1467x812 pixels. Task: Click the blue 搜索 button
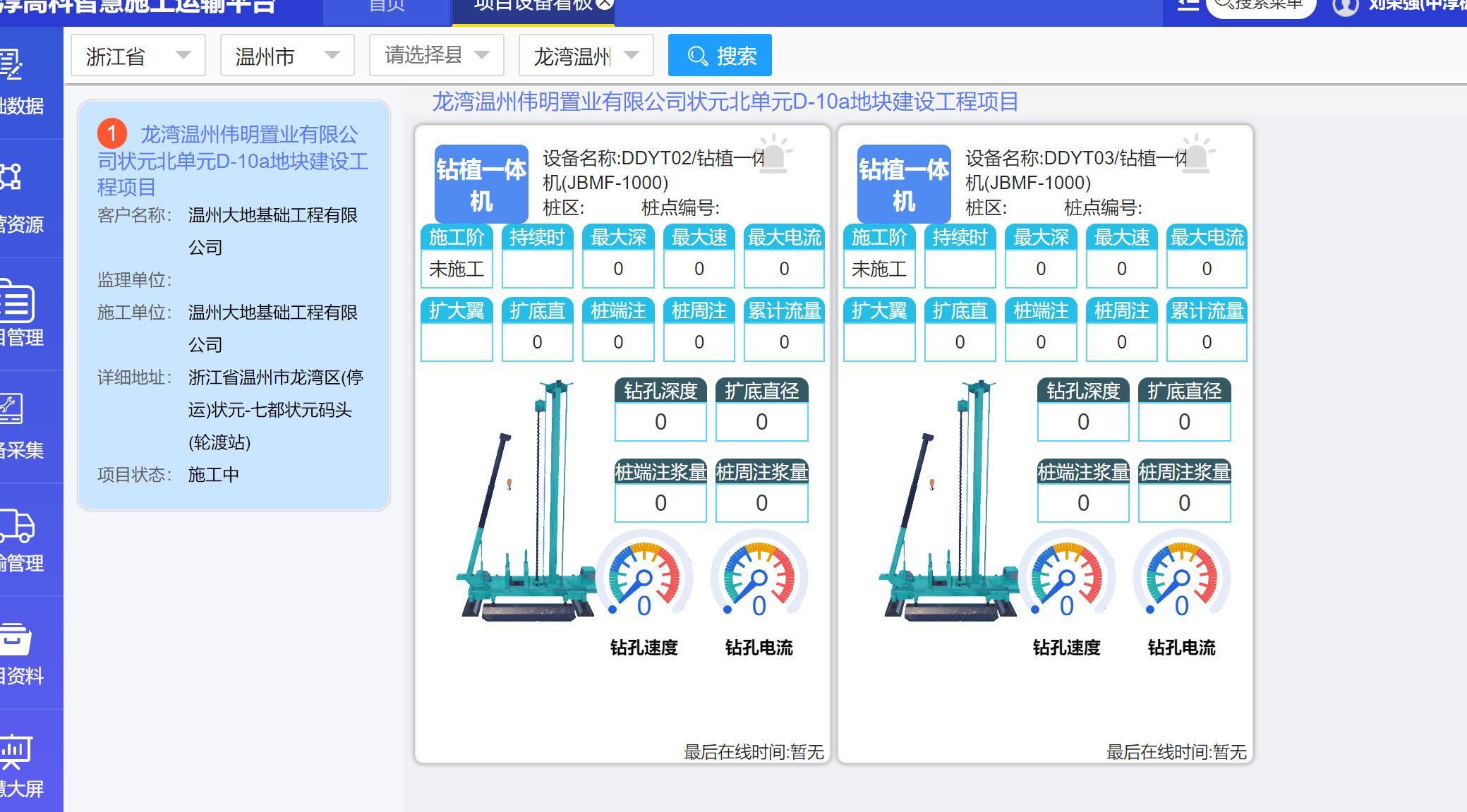(x=720, y=55)
